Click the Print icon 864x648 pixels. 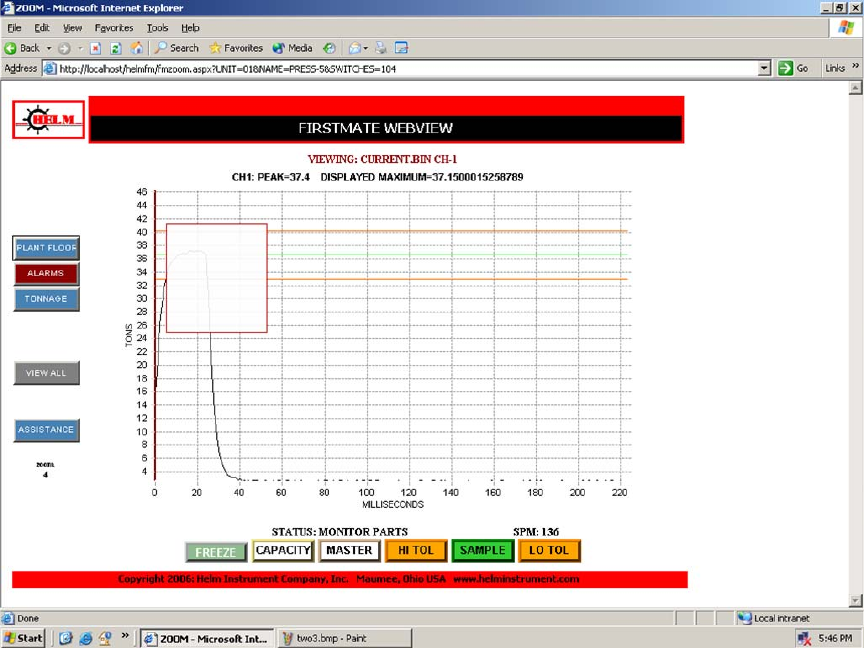click(x=381, y=48)
